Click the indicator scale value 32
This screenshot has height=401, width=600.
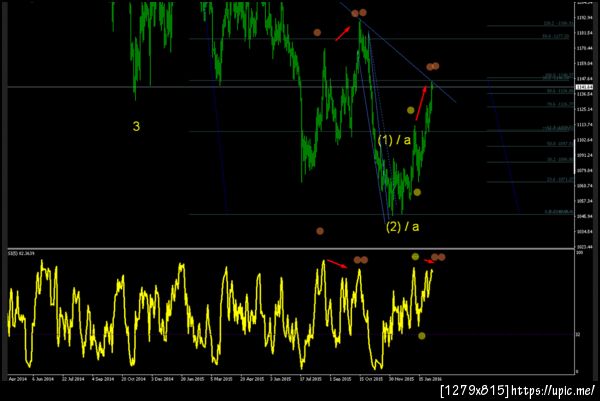pyautogui.click(x=578, y=334)
